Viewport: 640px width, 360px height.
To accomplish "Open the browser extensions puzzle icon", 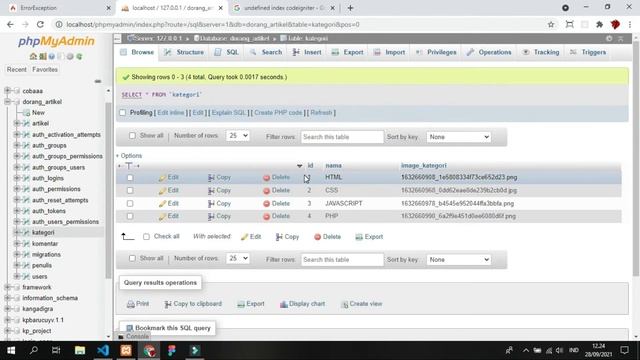I will click(600, 24).
